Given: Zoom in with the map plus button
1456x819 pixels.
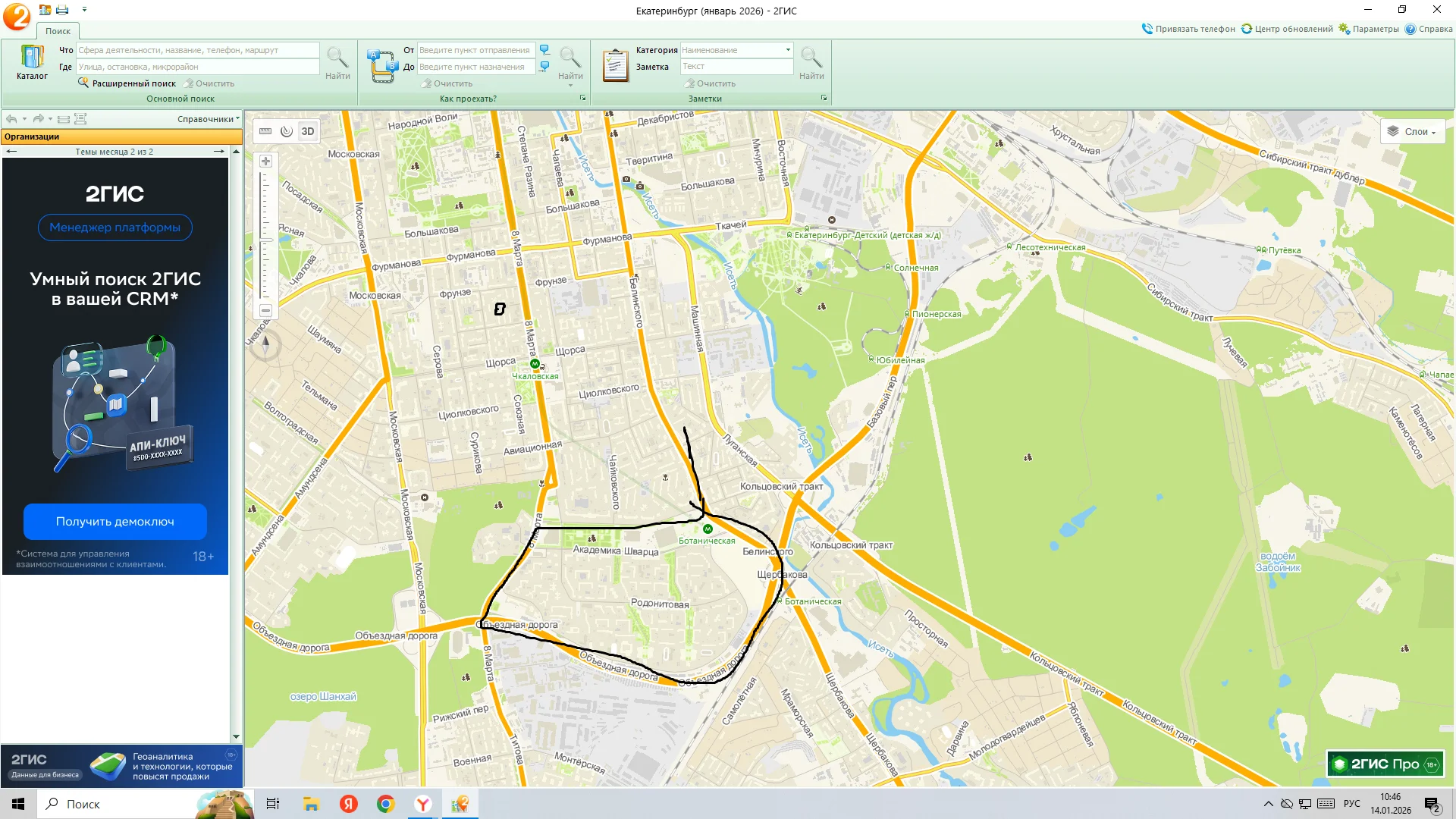Looking at the screenshot, I should pyautogui.click(x=265, y=161).
